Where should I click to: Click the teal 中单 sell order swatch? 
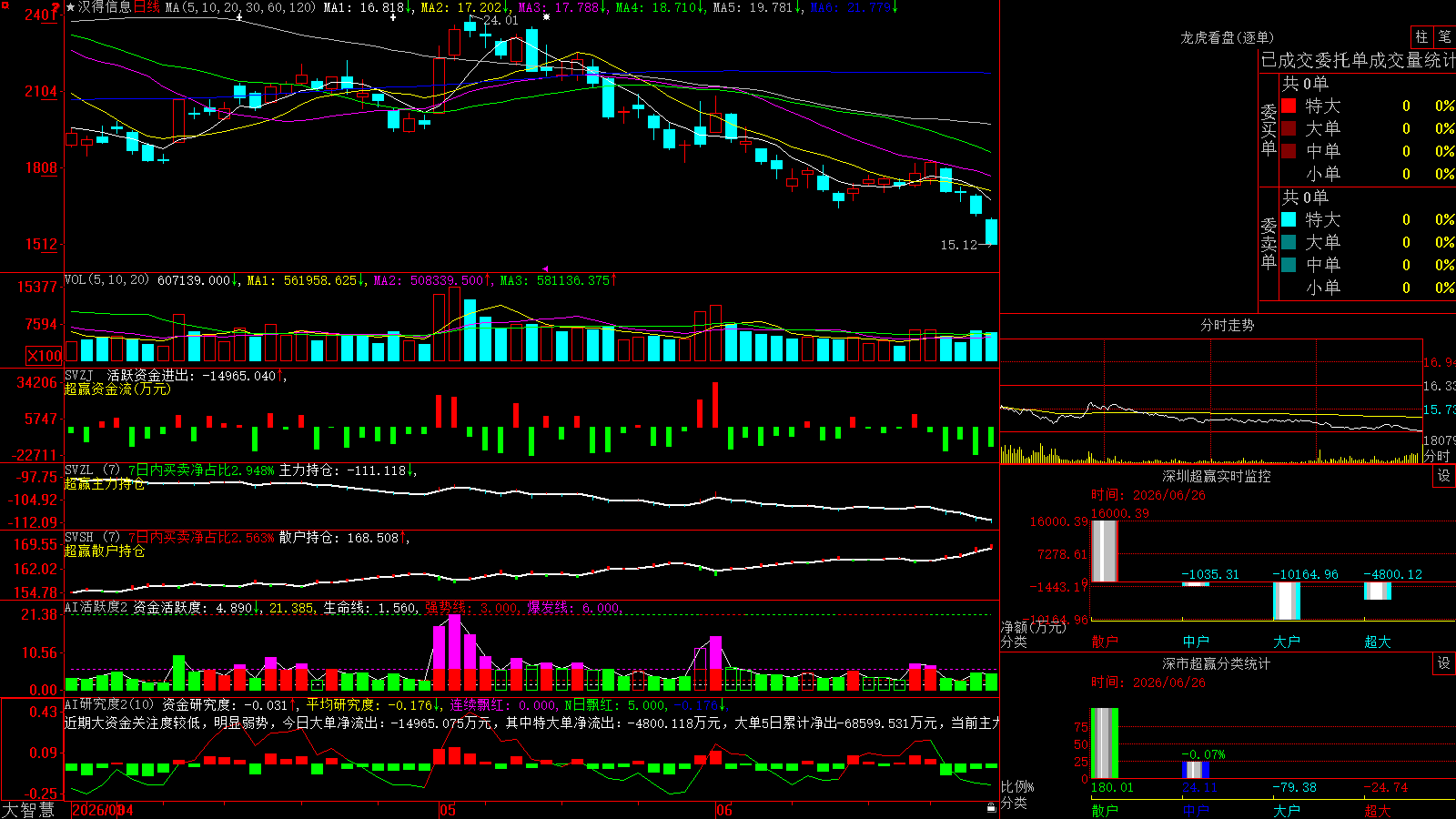1289,265
